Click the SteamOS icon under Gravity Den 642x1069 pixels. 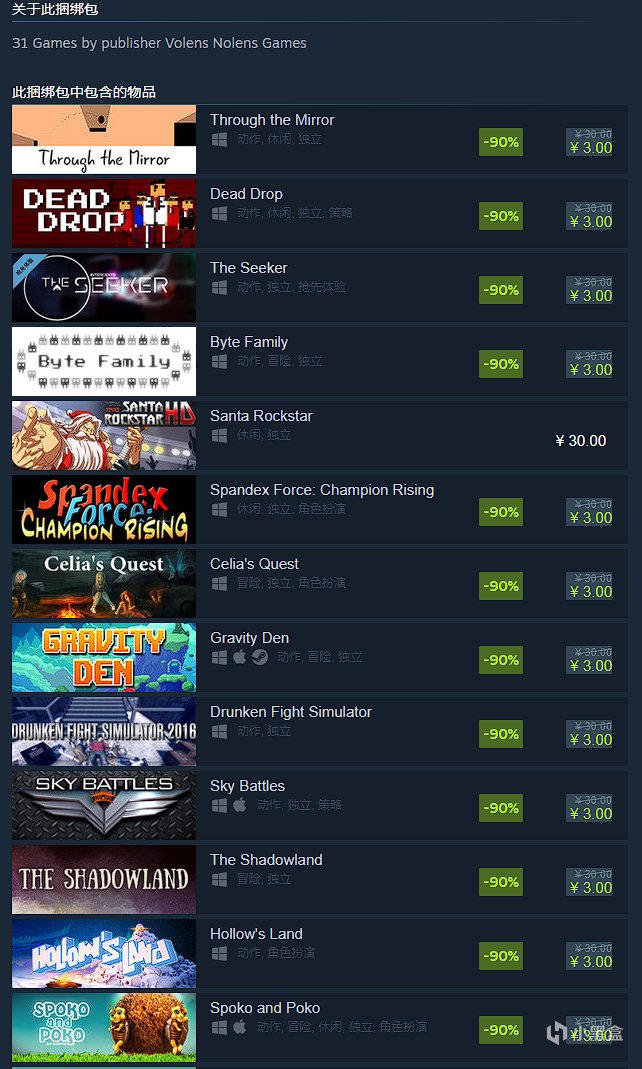click(x=260, y=657)
